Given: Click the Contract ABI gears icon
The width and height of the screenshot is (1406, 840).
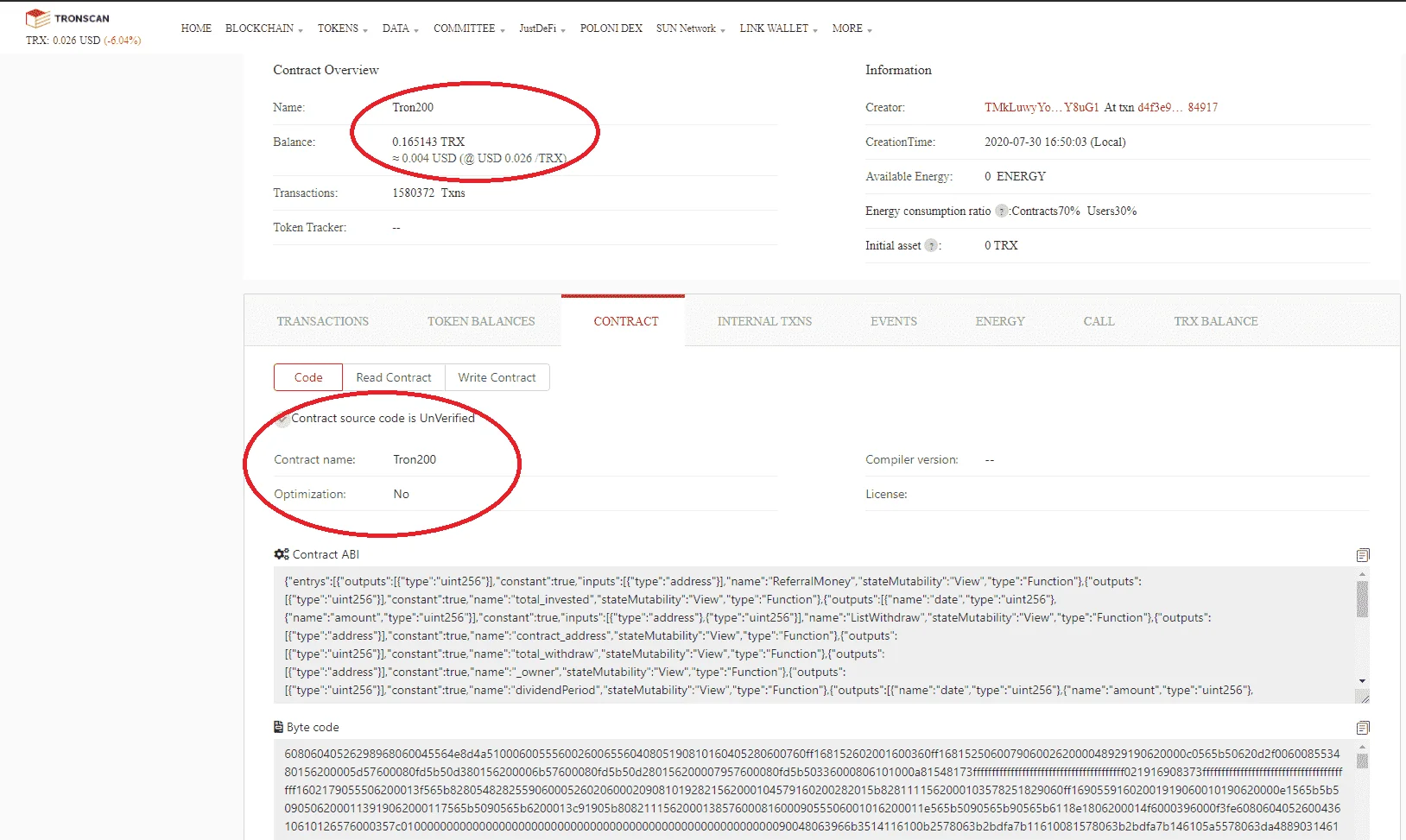Looking at the screenshot, I should (x=282, y=554).
